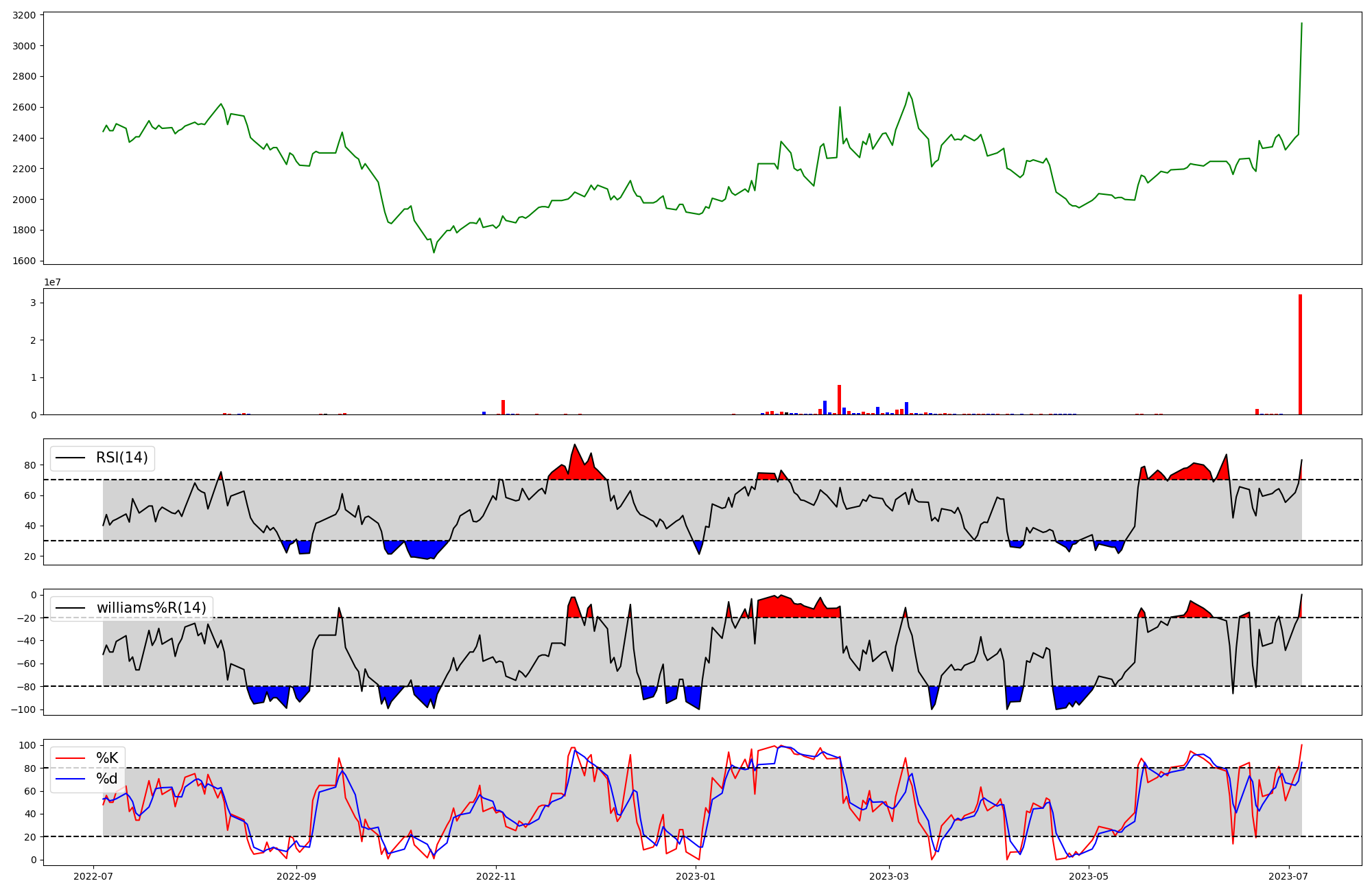Click the peak of the final green price spike
1372x892 pixels.
coord(1301,23)
